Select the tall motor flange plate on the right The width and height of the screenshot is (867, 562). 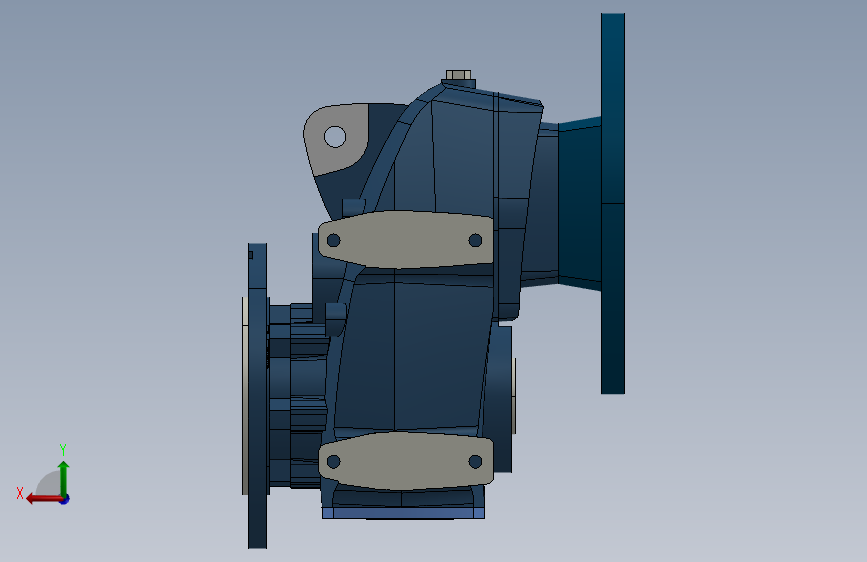coord(613,204)
